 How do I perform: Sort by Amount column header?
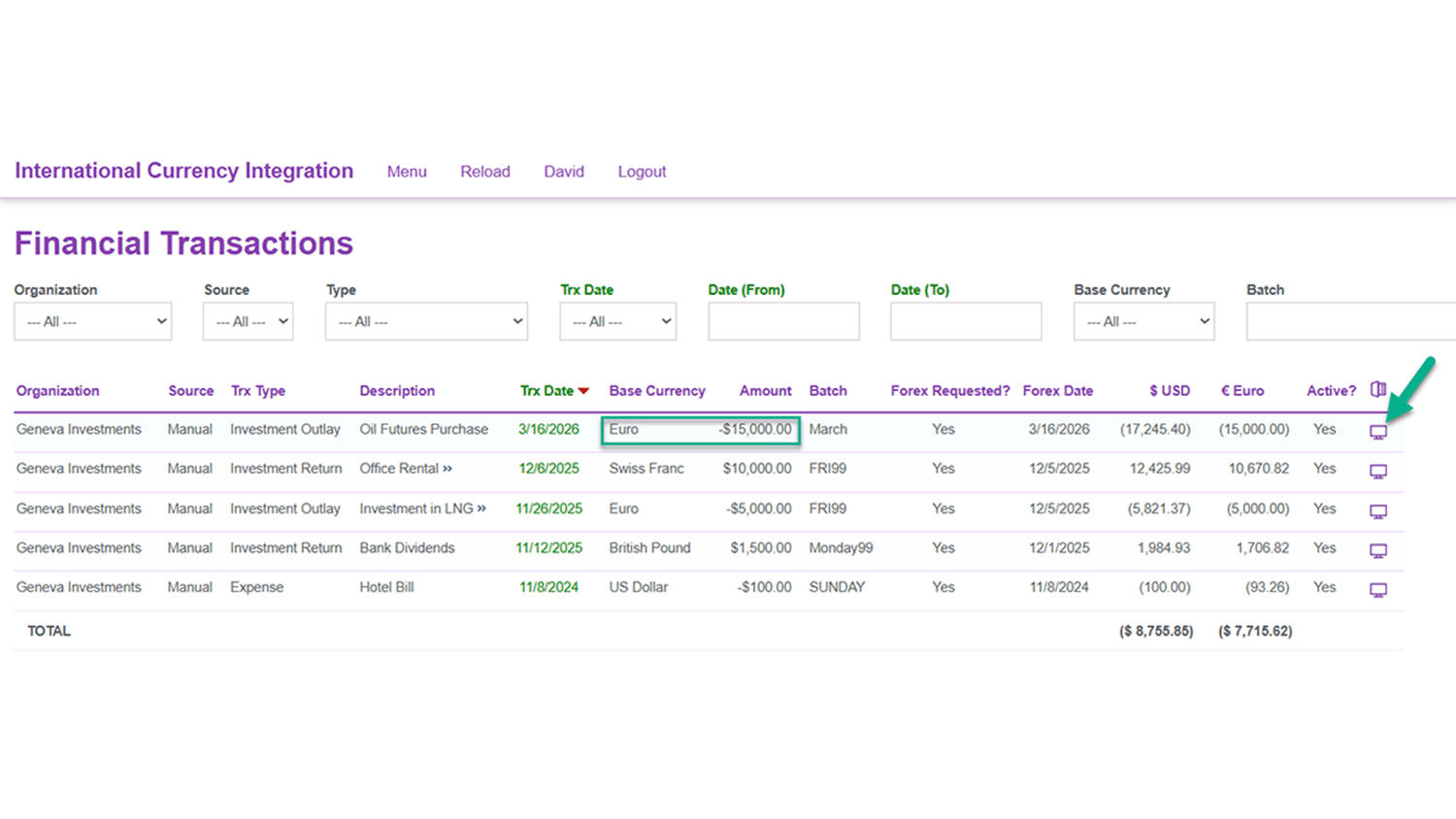pyautogui.click(x=765, y=391)
